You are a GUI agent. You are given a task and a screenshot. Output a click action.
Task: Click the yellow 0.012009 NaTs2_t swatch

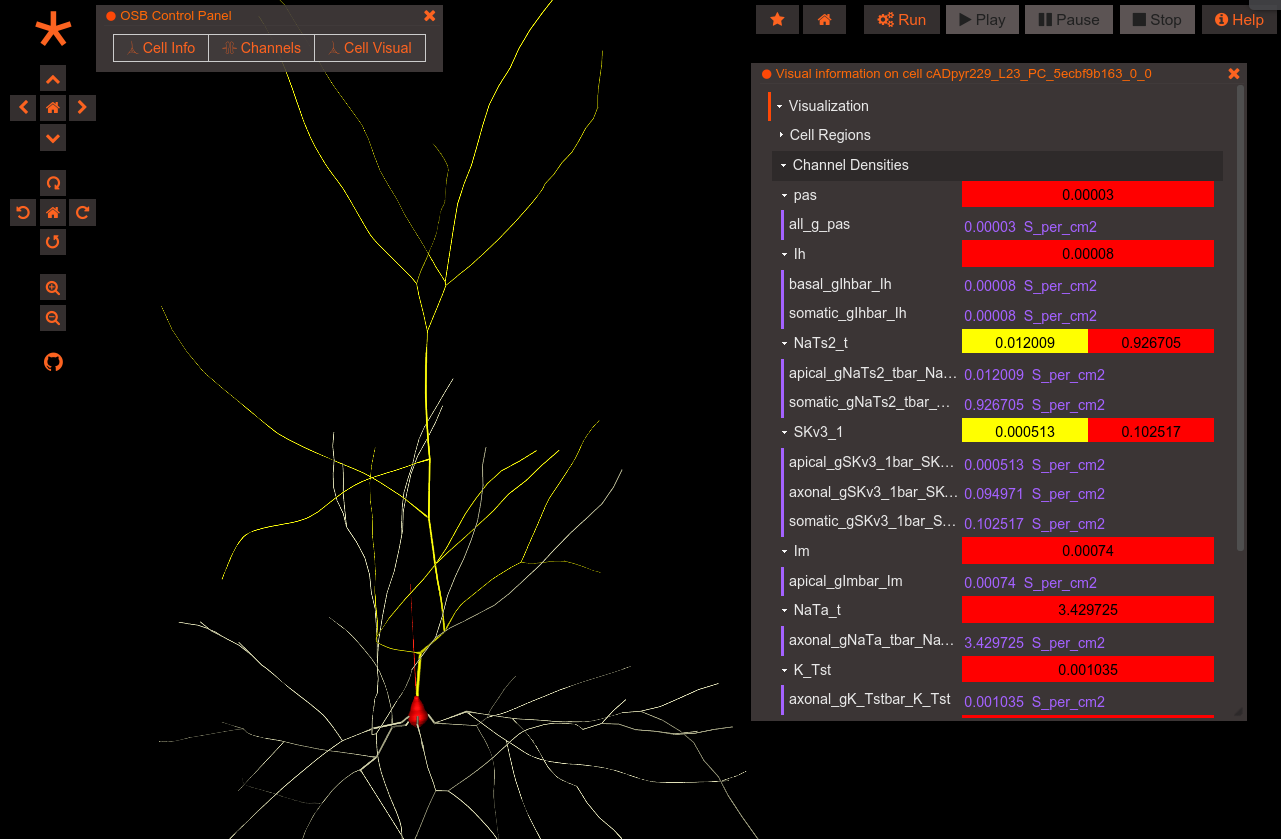(x=1025, y=342)
